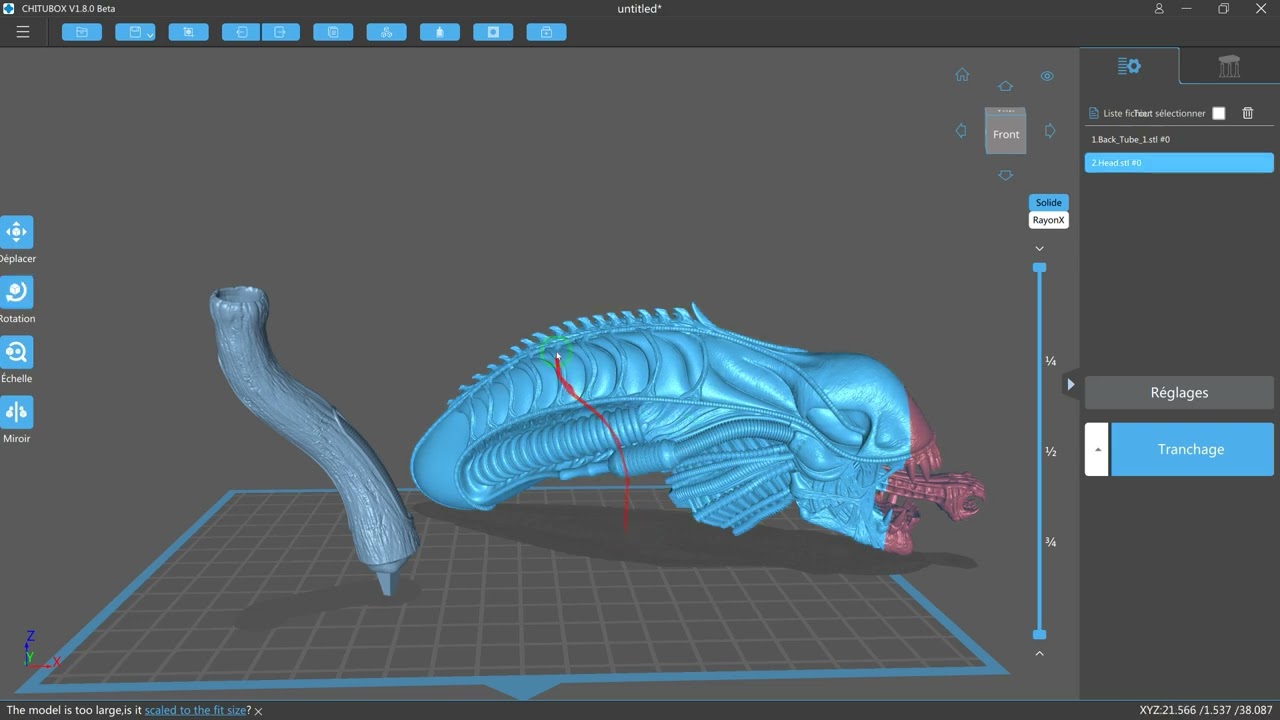Check the Tout sélectionner checkbox
Screen dimensions: 1280x720
pyautogui.click(x=1218, y=113)
